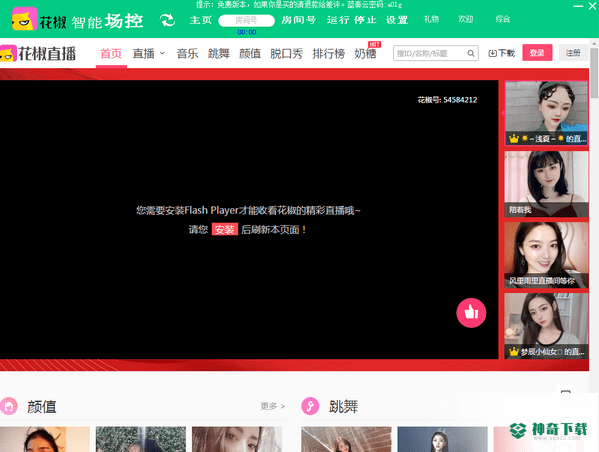Click 更多 > in the 颜值 section
The height and width of the screenshot is (452, 599).
pos(273,406)
